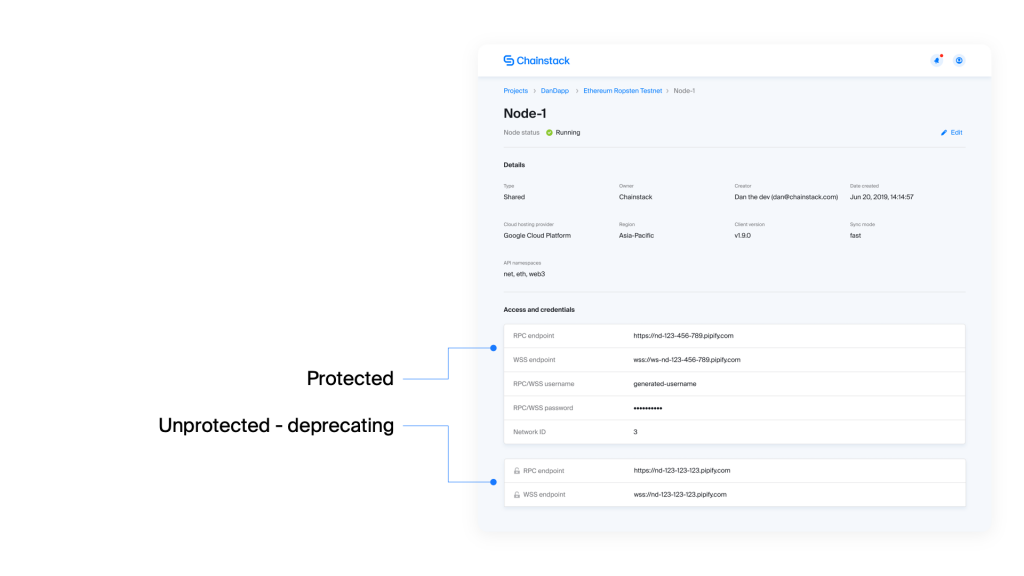Click the Chainstack logo

click(x=536, y=61)
